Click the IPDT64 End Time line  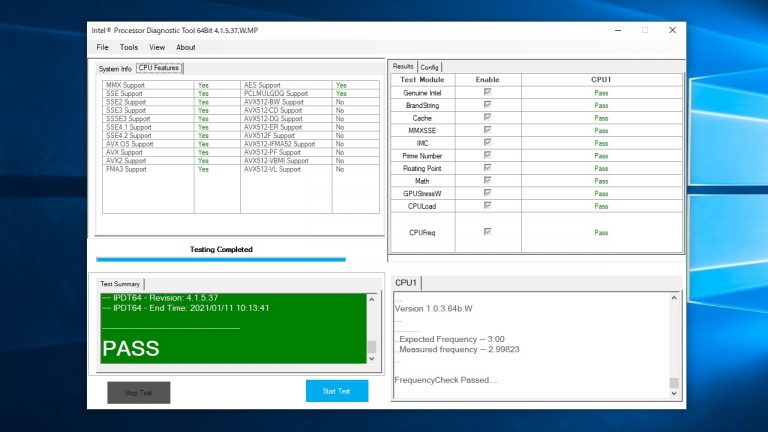coord(186,308)
